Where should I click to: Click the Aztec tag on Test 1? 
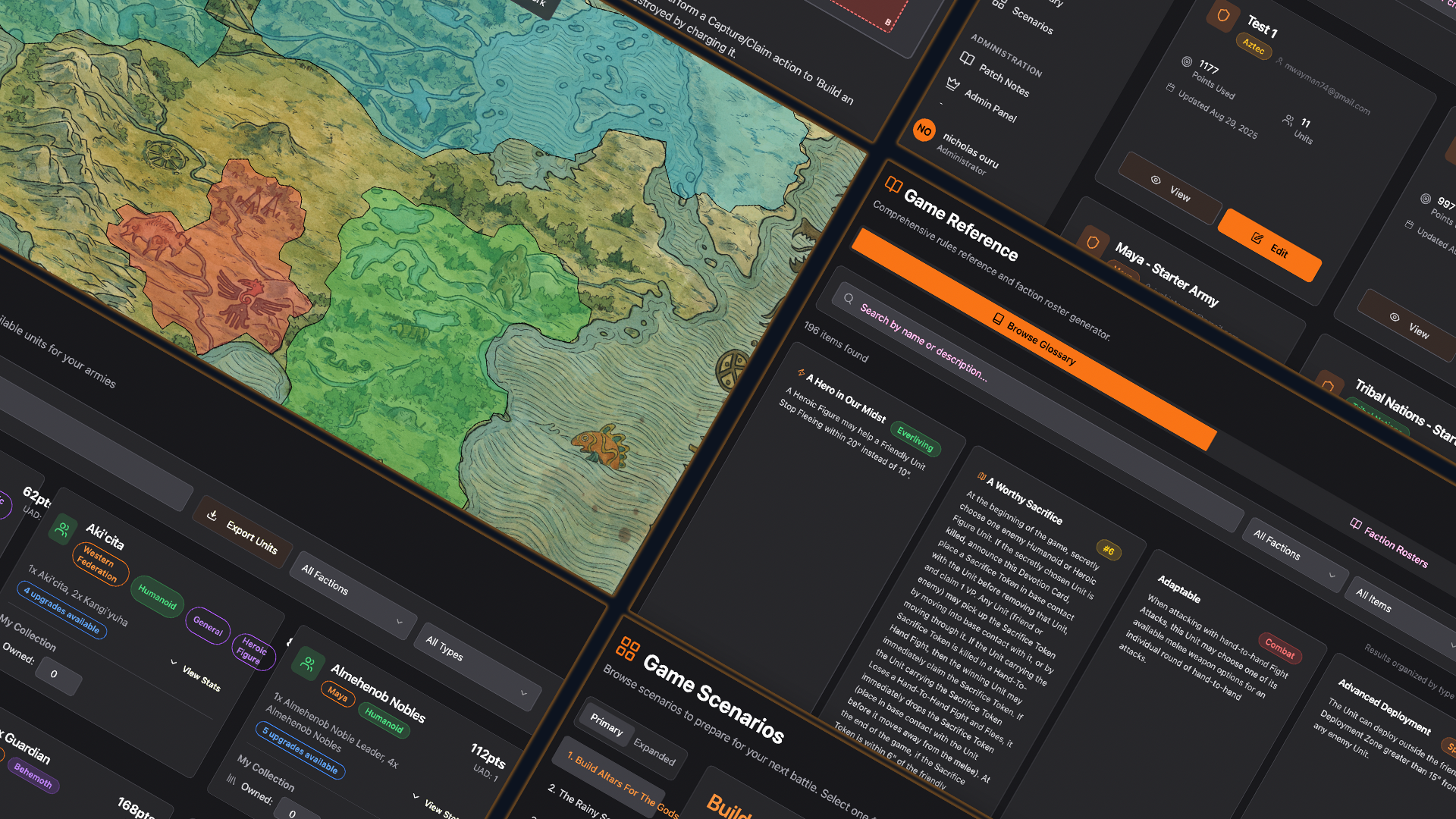(1254, 47)
